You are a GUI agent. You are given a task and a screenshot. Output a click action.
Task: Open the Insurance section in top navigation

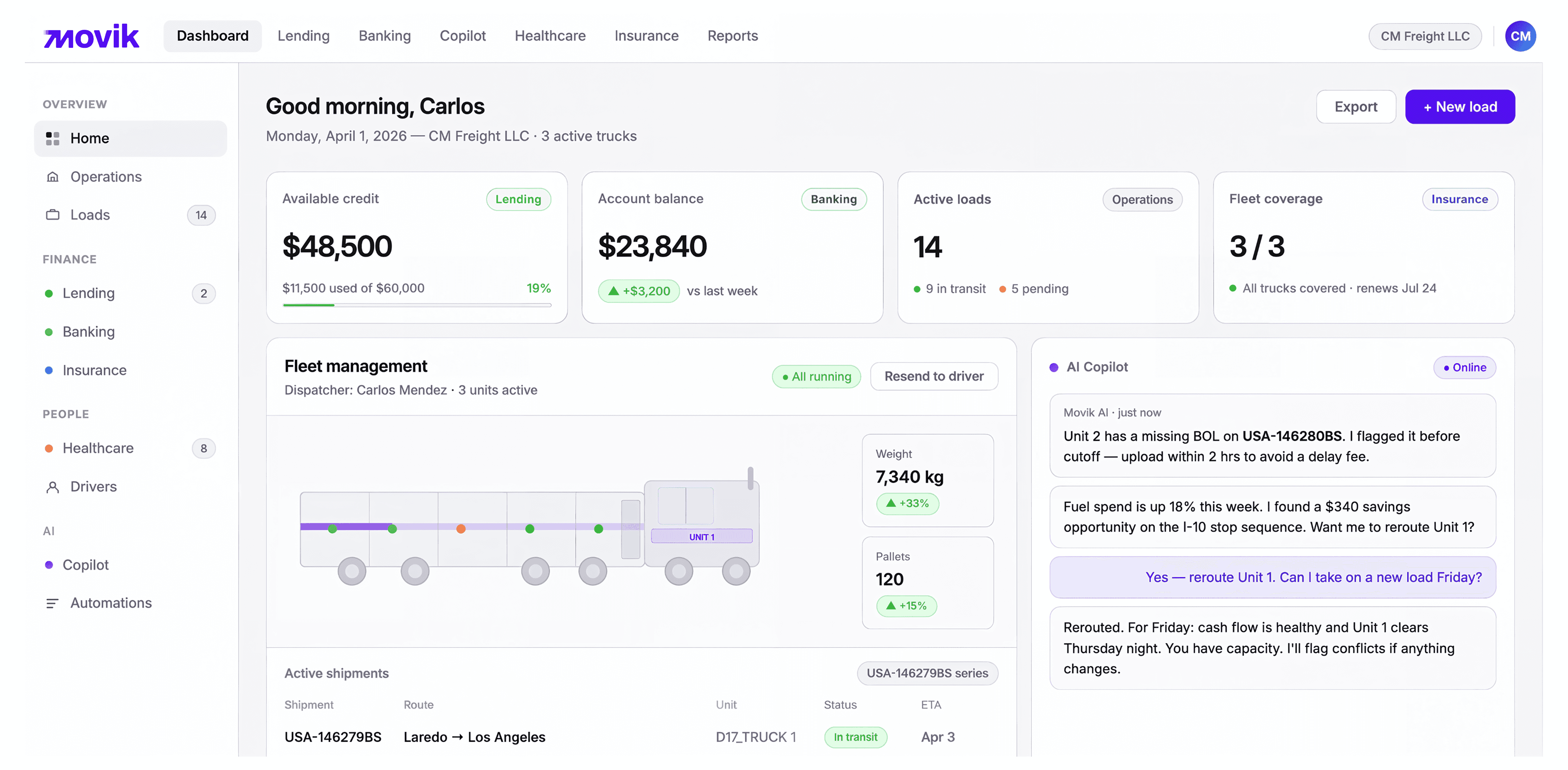pyautogui.click(x=647, y=36)
